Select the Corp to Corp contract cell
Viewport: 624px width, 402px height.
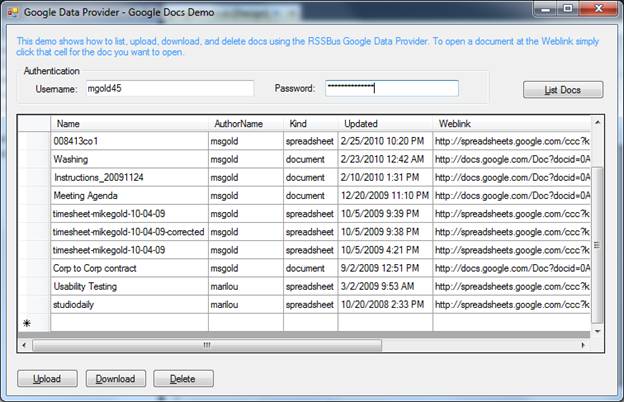coord(129,268)
